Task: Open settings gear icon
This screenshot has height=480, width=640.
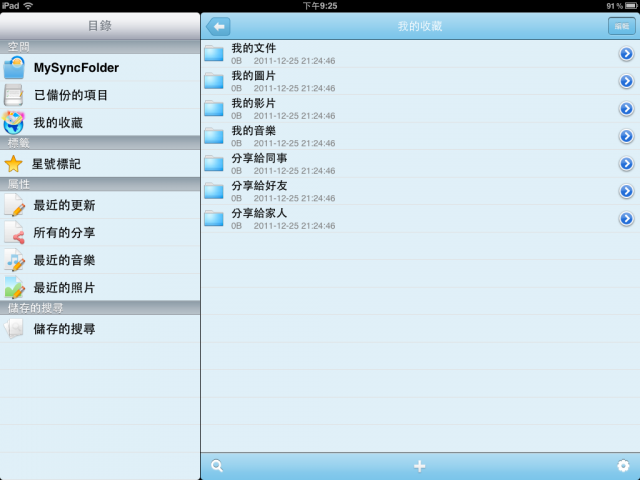Action: click(x=623, y=466)
